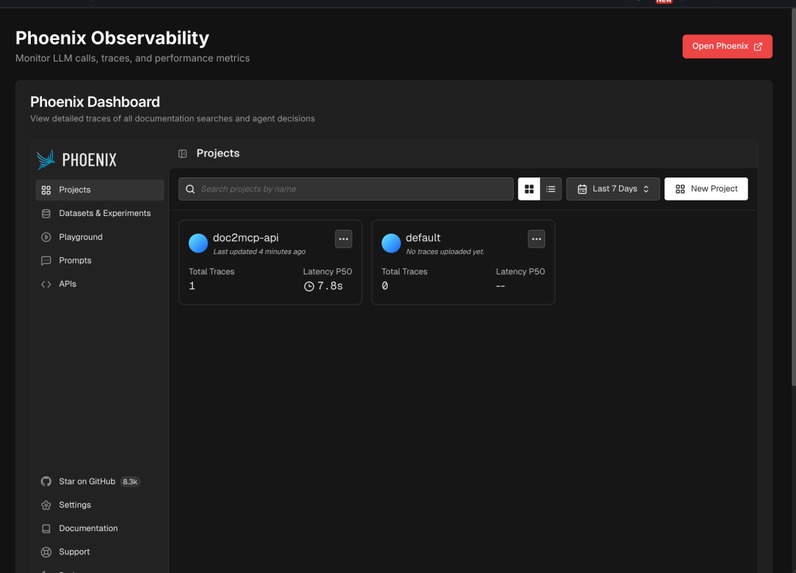Open the Prompts page
This screenshot has height=573, width=796.
tap(100, 260)
